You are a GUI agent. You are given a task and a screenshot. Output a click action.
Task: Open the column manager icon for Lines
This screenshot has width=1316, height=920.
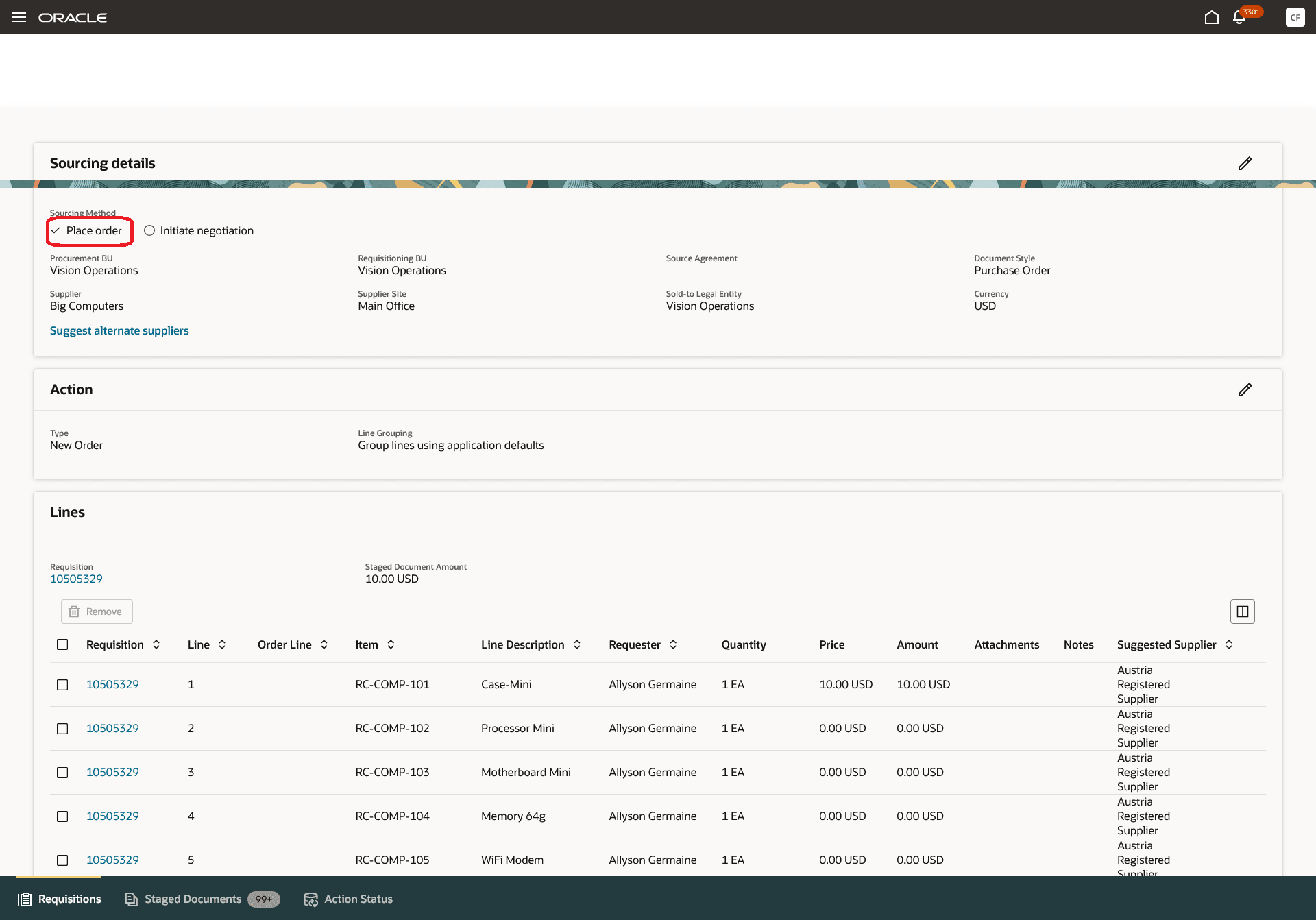(1242, 612)
